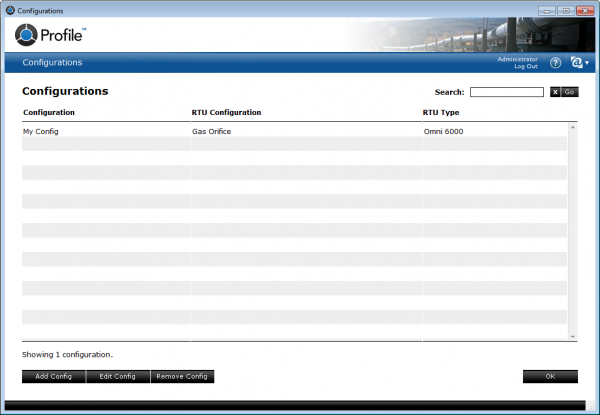Click the list scrollbar down arrow
The image size is (600, 415).
[x=573, y=336]
